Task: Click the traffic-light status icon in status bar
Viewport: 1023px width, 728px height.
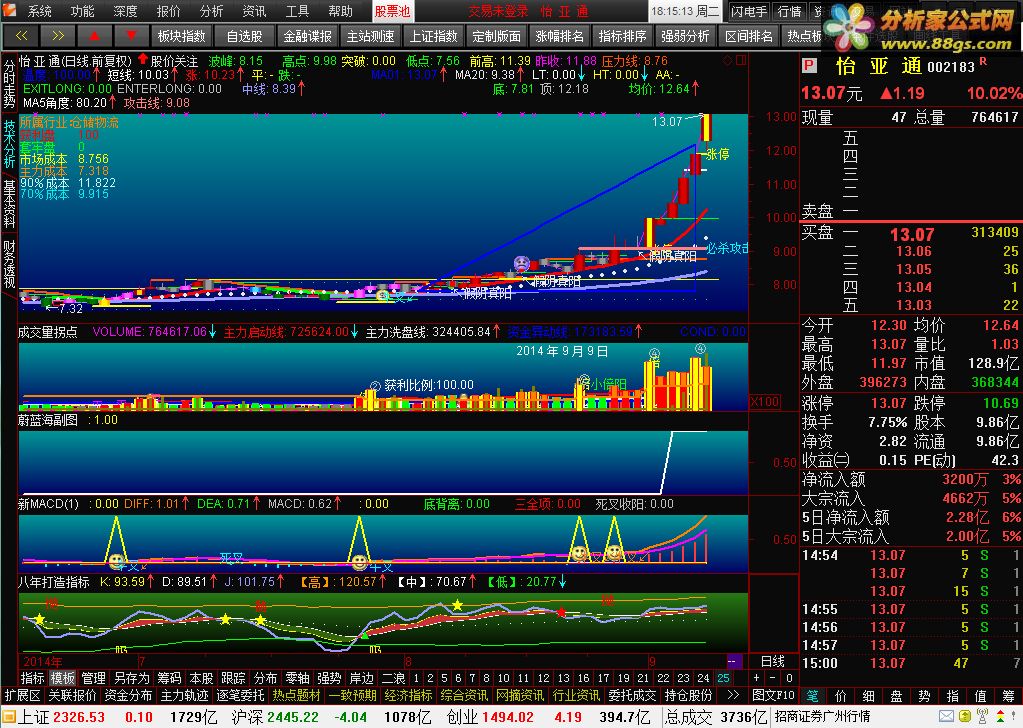Action: [x=1000, y=717]
